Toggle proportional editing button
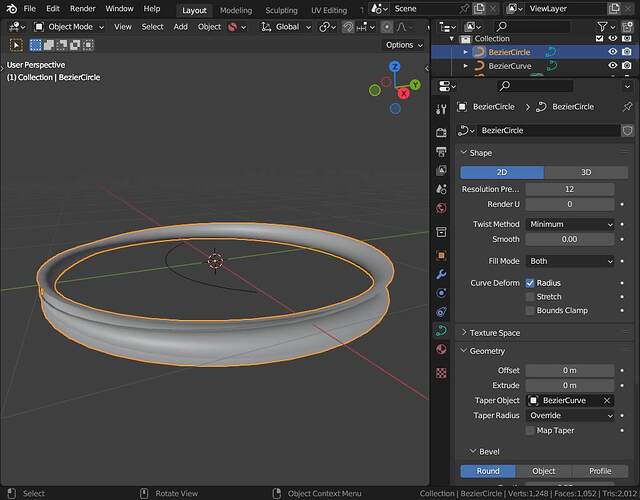 387,27
